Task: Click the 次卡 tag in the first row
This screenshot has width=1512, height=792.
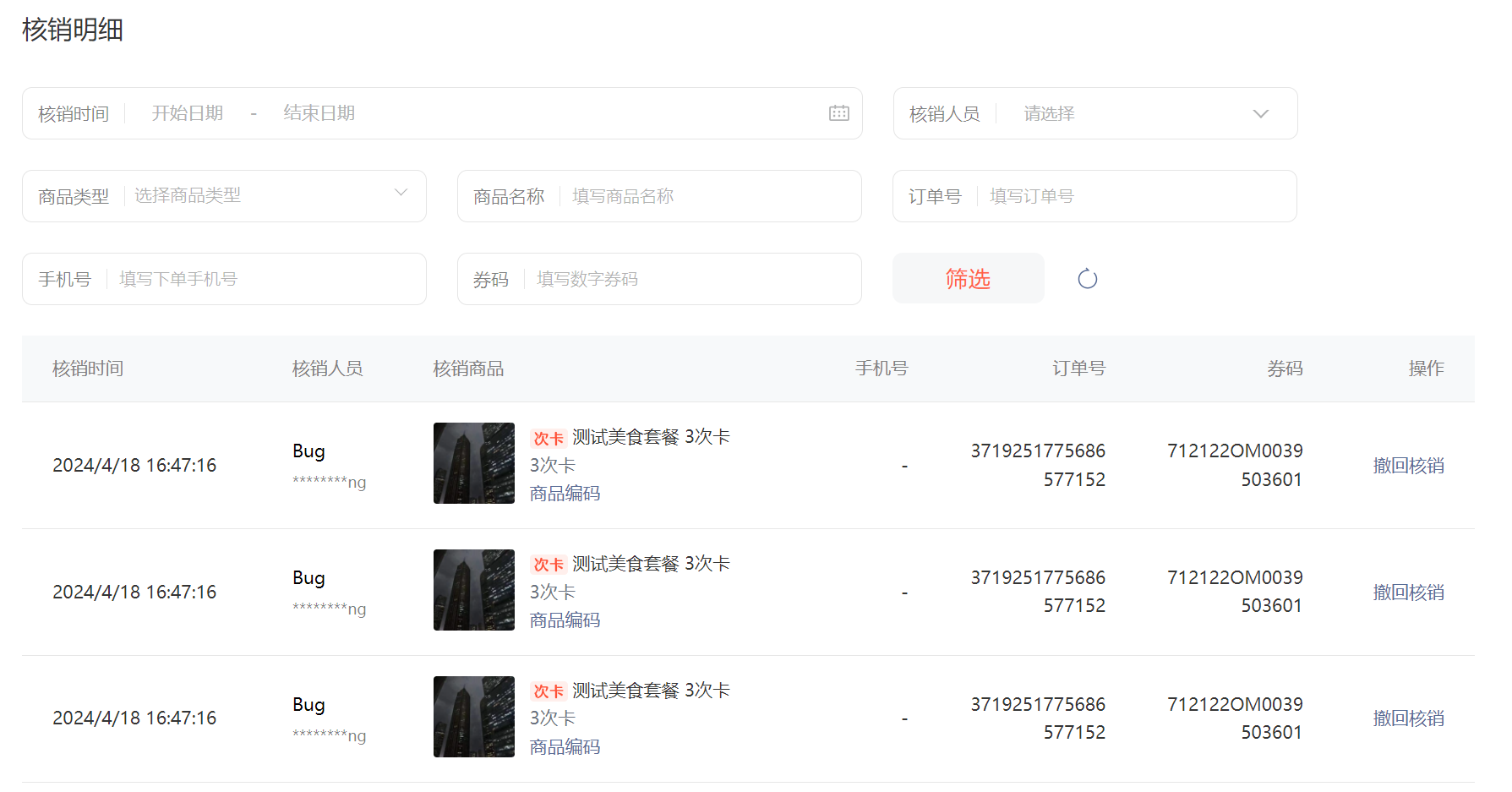Action: click(x=549, y=438)
